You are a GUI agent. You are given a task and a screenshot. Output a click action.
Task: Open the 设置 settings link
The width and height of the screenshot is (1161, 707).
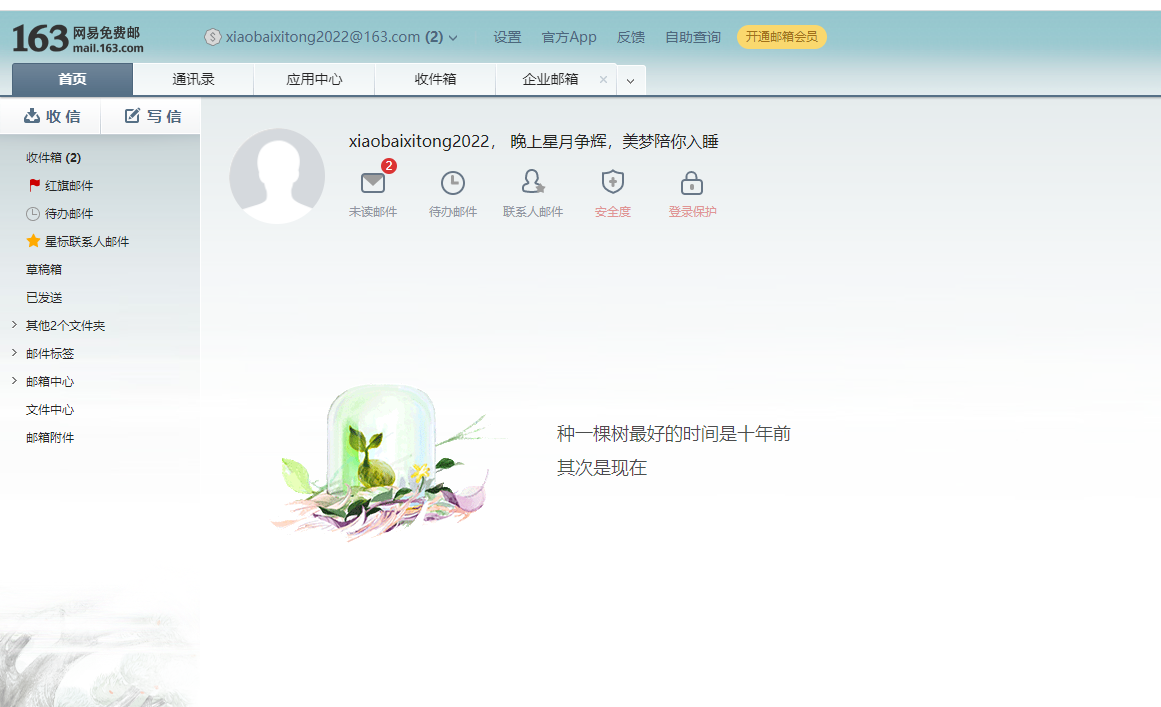point(507,37)
